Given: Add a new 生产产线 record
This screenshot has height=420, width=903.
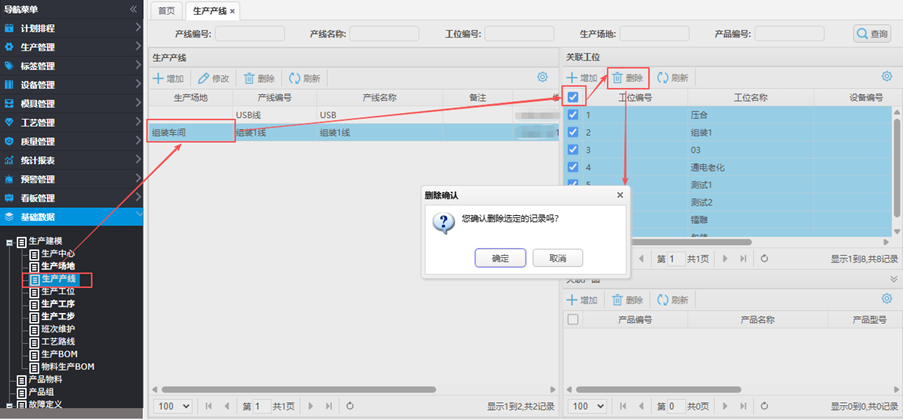Looking at the screenshot, I should pyautogui.click(x=168, y=78).
